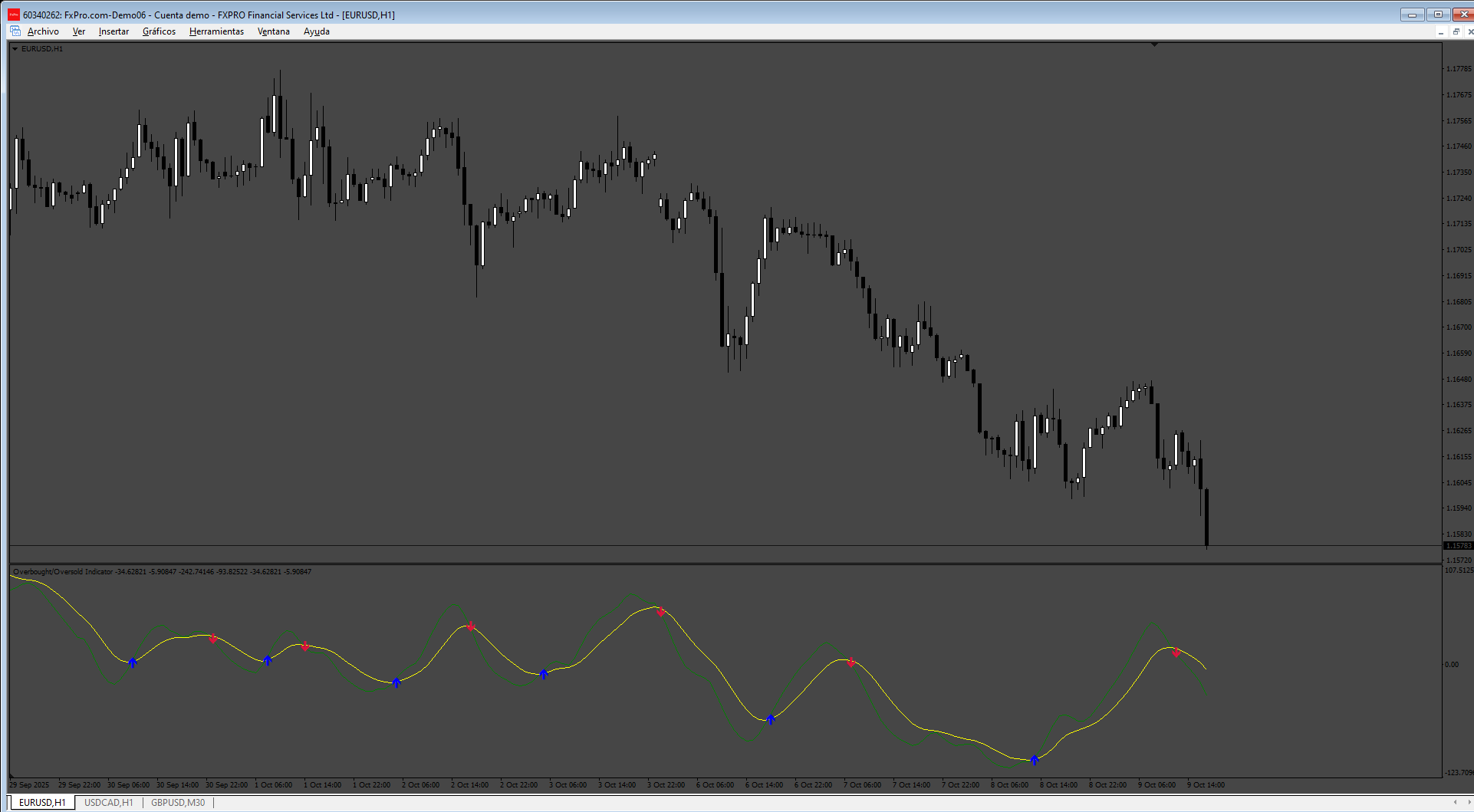
Task: Minimize the inner EURUSD chart window
Action: tap(1440, 31)
